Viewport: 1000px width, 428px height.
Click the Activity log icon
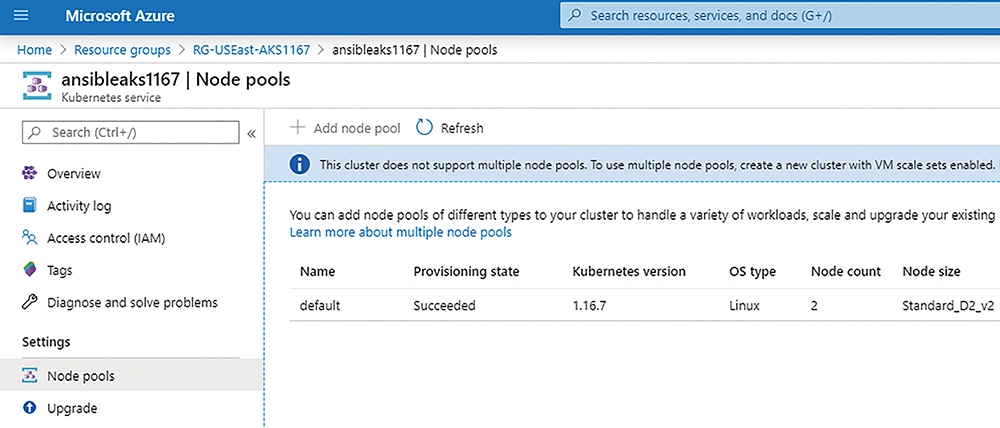pos(30,205)
